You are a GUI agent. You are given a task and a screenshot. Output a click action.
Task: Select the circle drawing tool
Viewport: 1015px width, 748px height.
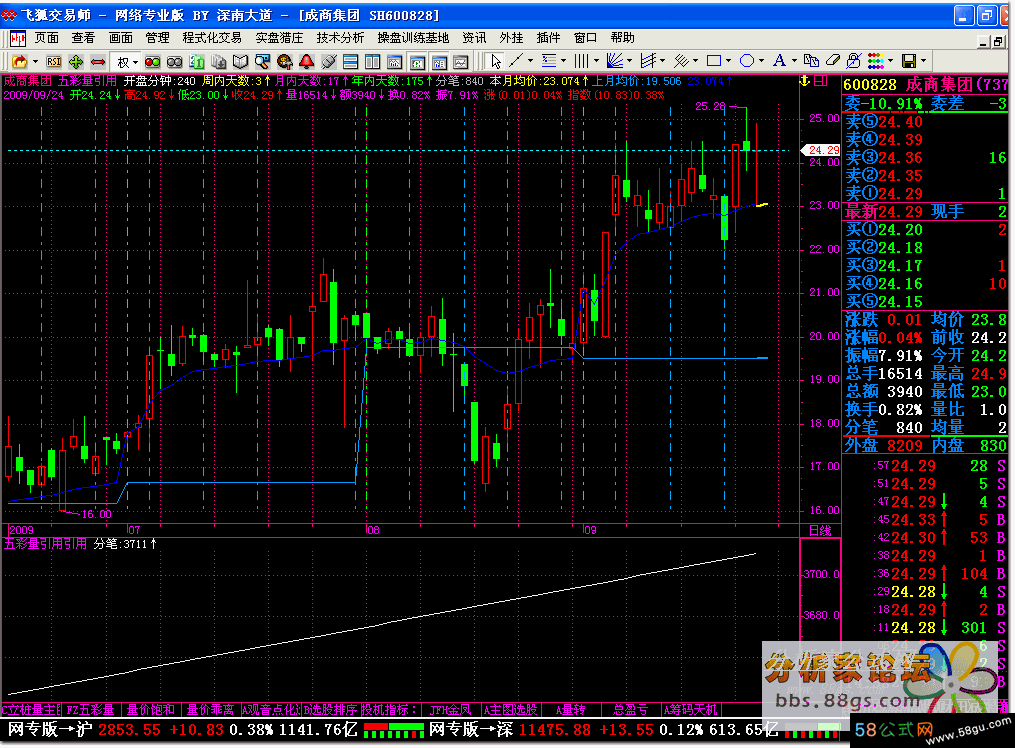coord(747,61)
